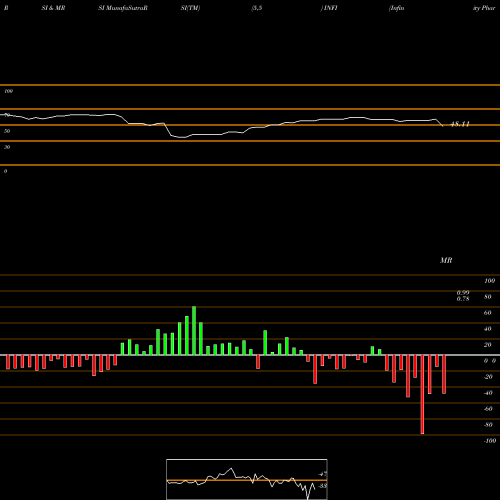Click the '-100' label on MR axis
500x500 pixels.
point(490,441)
